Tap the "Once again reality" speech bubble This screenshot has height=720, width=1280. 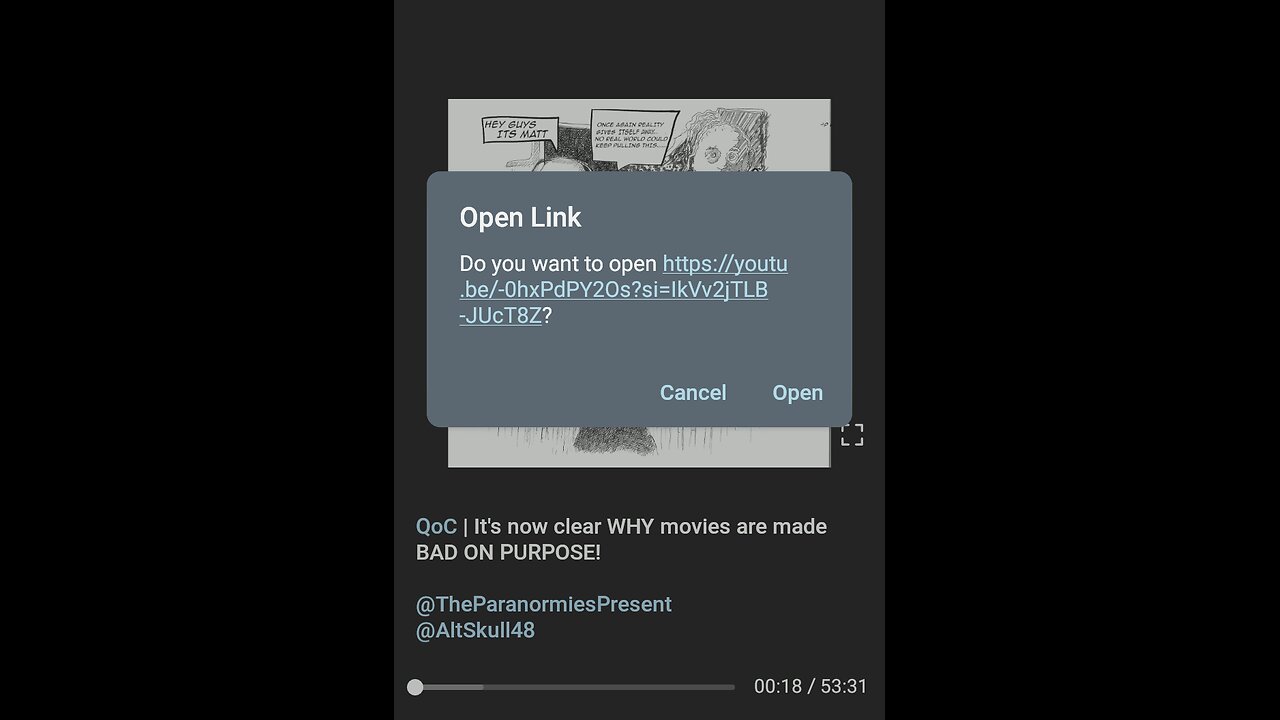coord(633,132)
